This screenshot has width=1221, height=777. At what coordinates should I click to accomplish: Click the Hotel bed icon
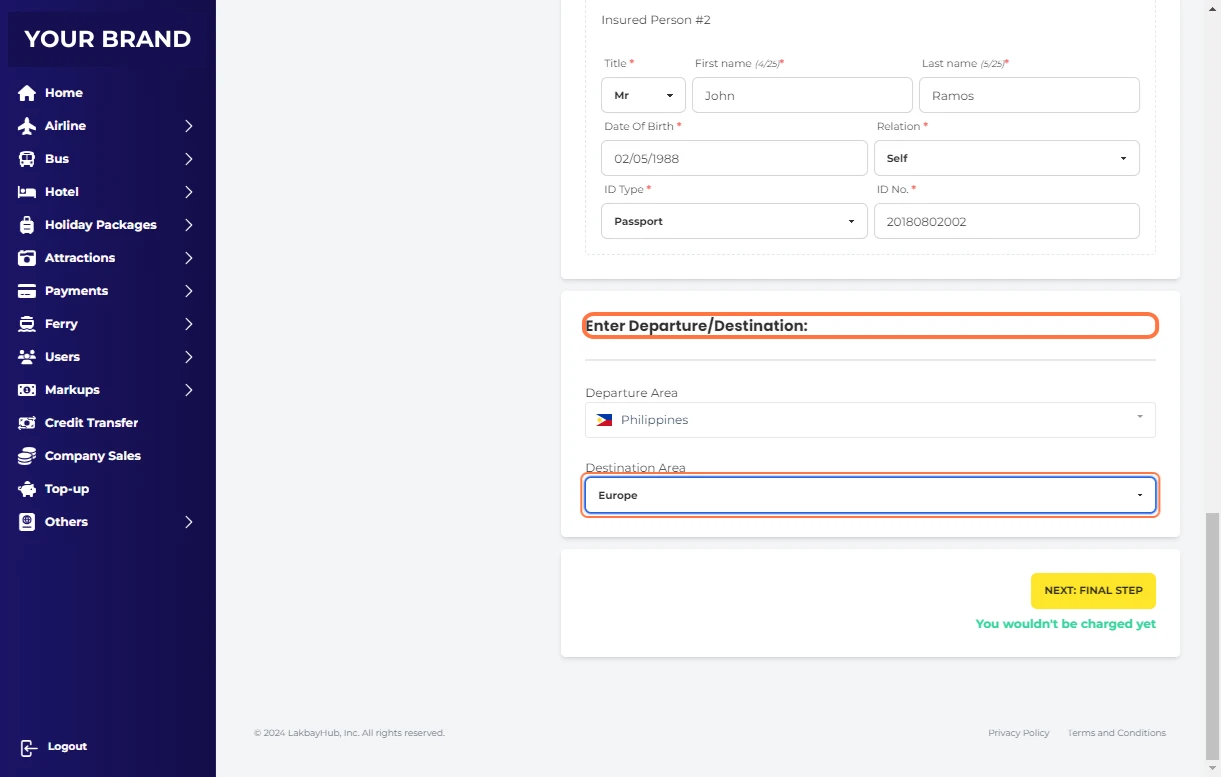(x=27, y=192)
